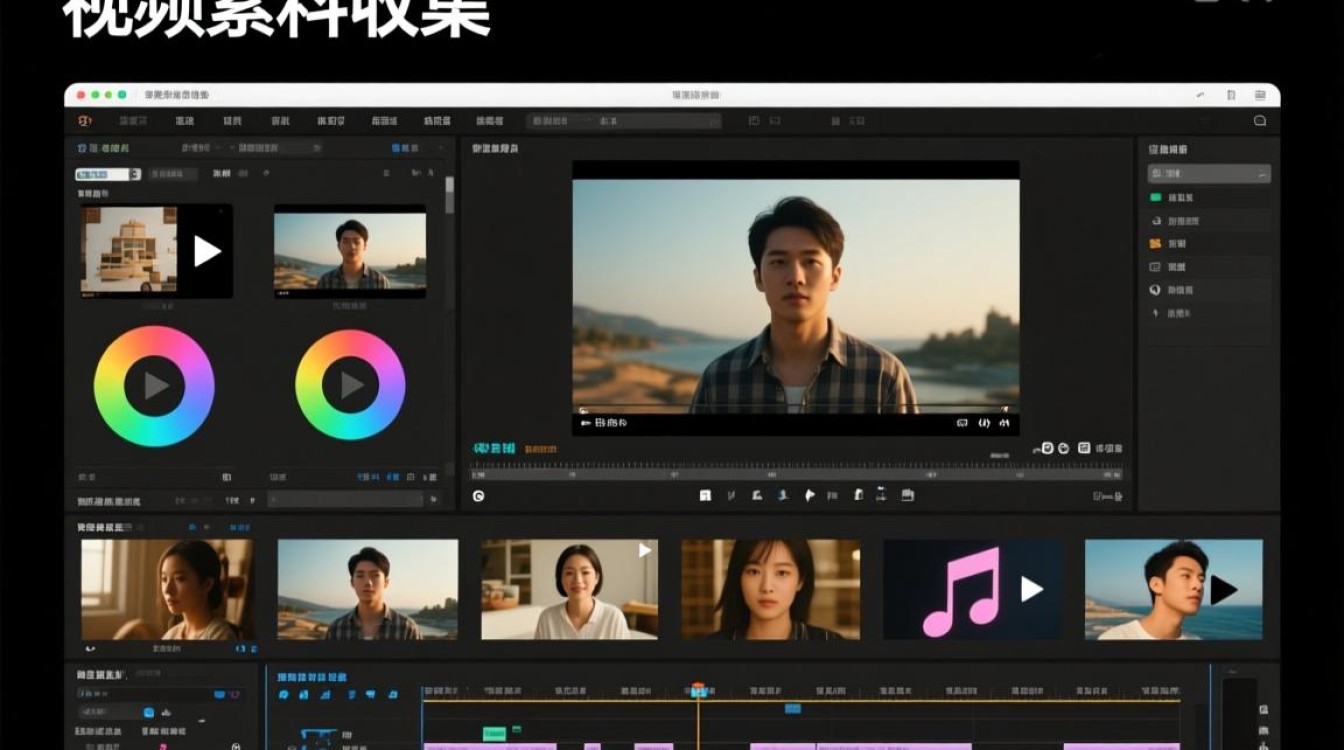Play the larger left color wheel item

coord(154,386)
